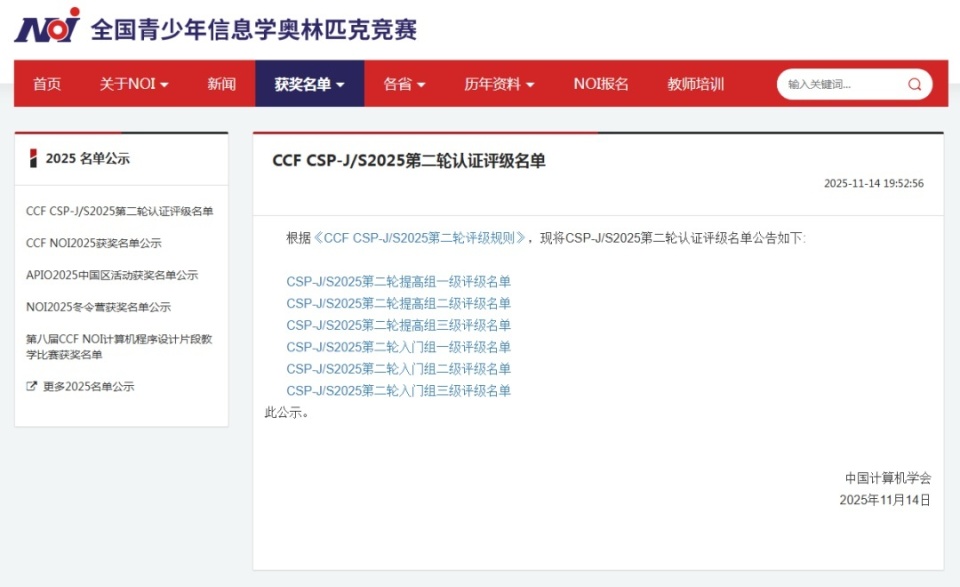Open 提高组一级评级名单 link
This screenshot has width=960, height=587.
click(x=399, y=282)
